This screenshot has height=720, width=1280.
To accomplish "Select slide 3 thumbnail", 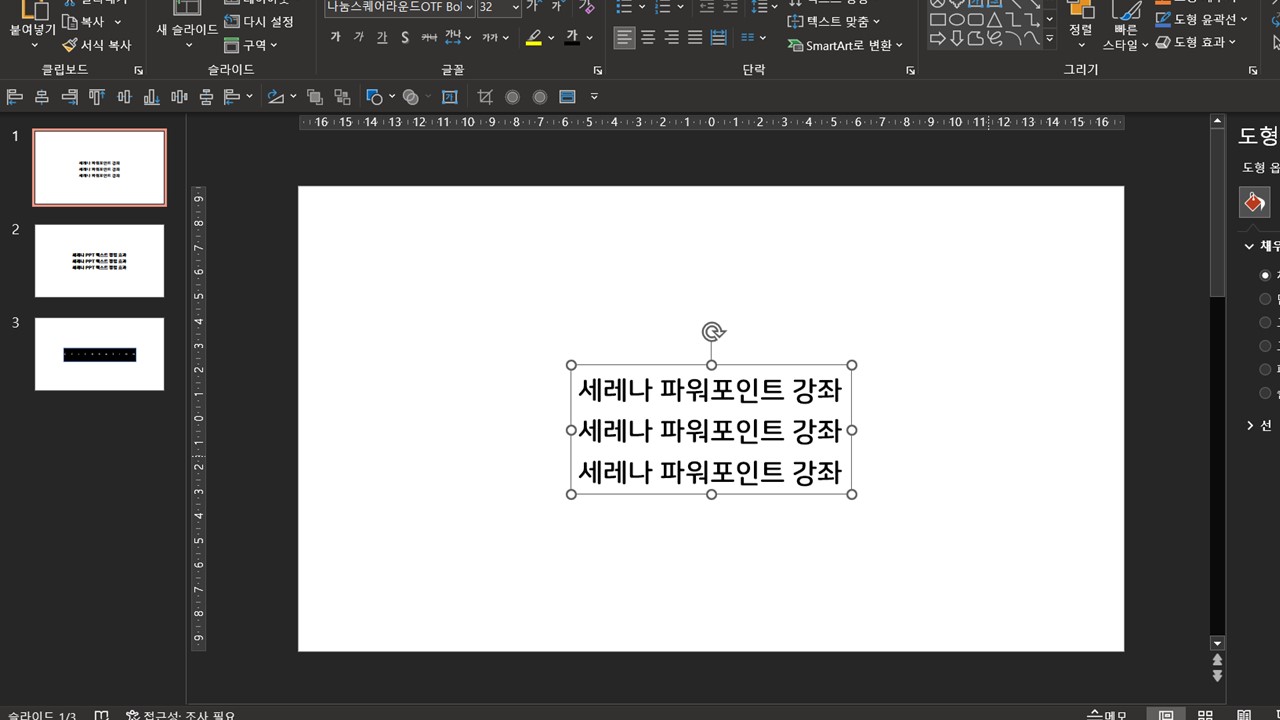I will [100, 354].
